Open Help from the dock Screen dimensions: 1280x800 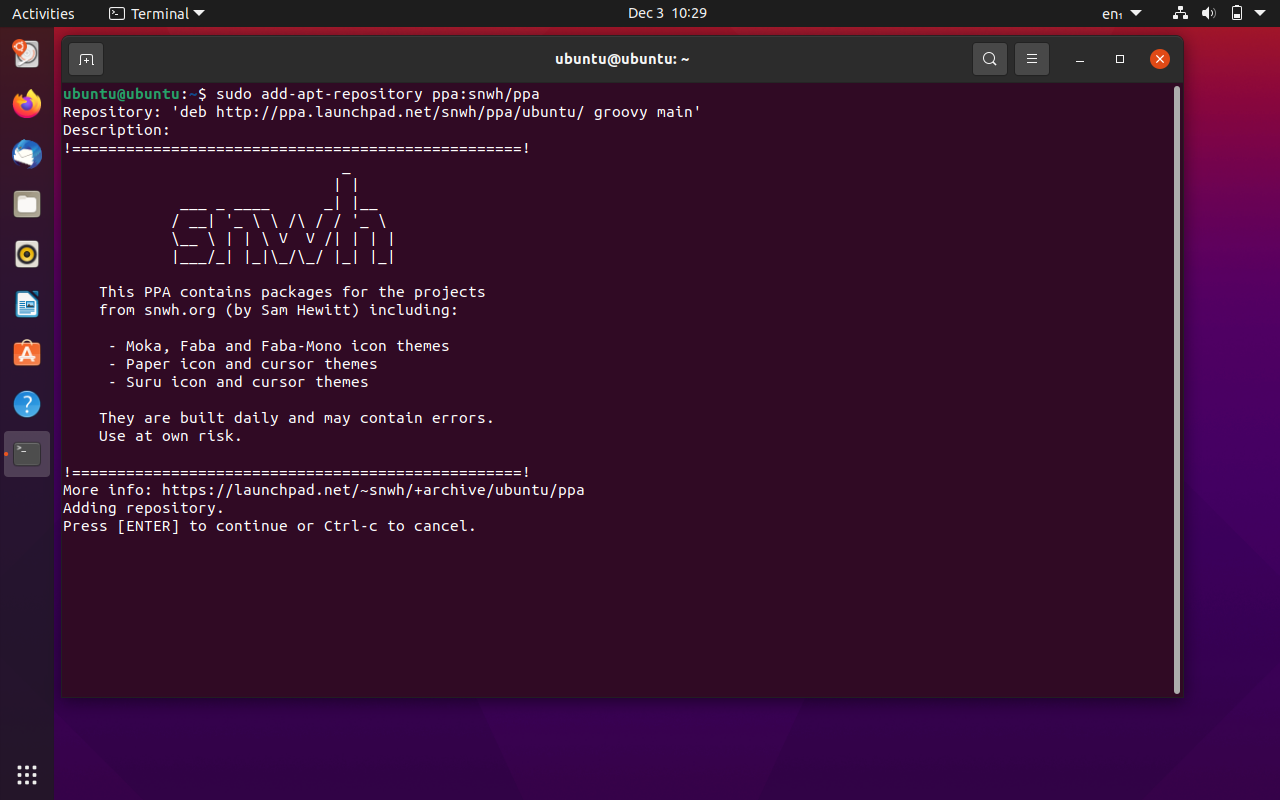27,404
